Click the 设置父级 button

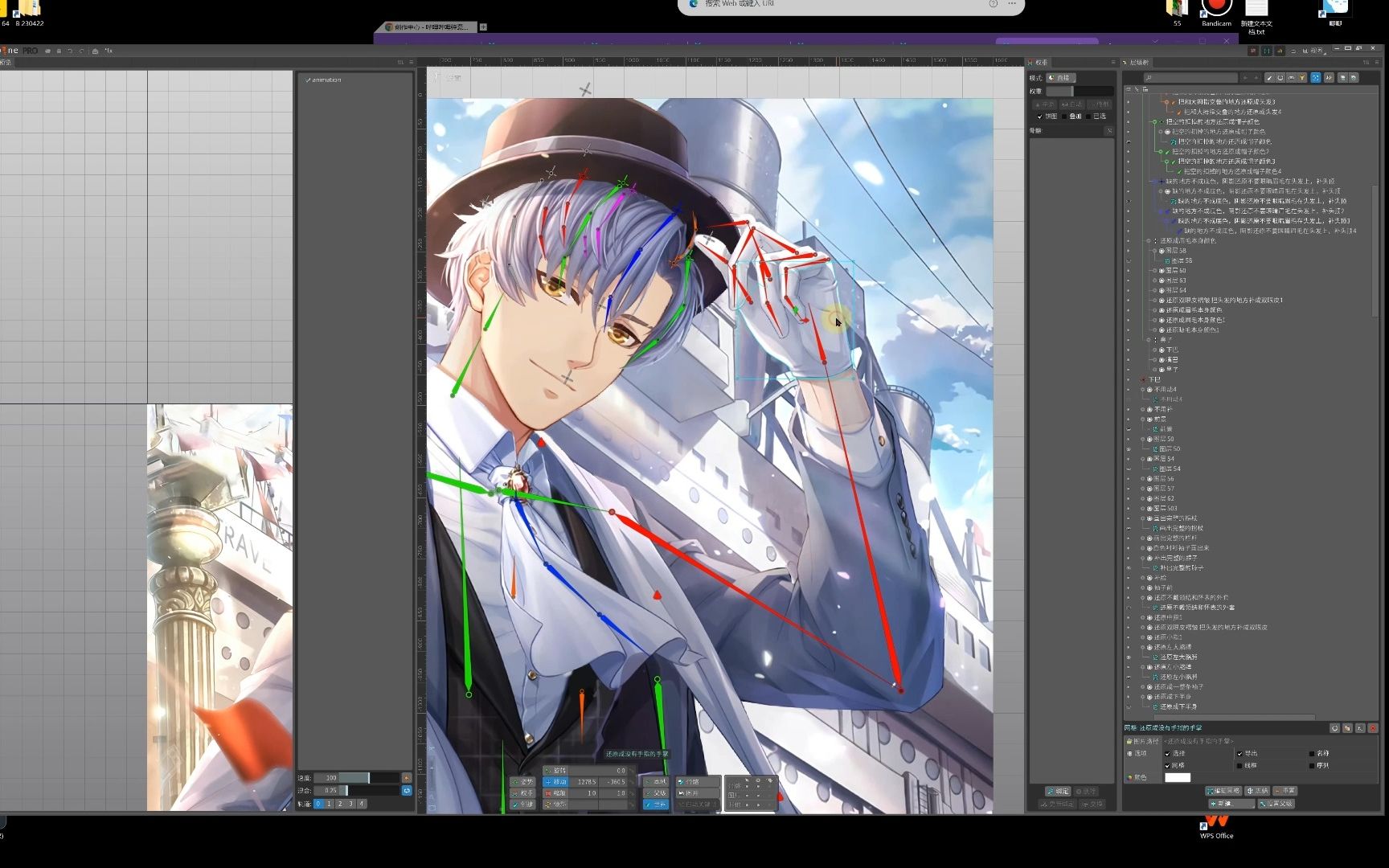point(1276,804)
